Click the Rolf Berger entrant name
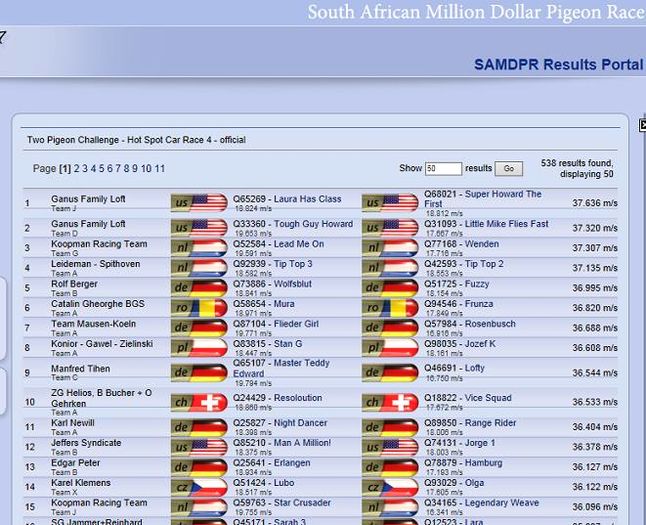The image size is (646, 525). [x=74, y=284]
